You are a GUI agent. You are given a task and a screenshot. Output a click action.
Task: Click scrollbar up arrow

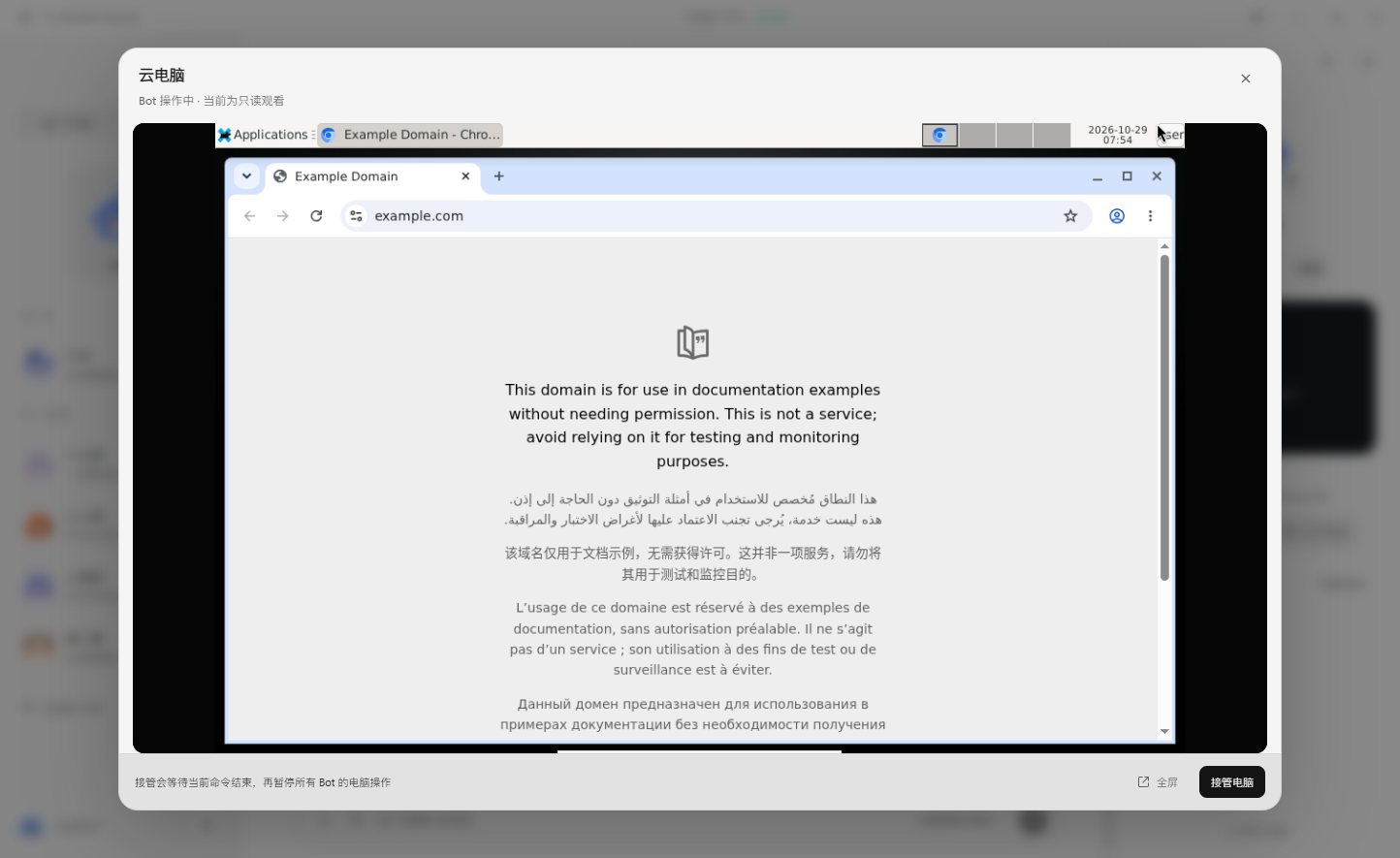1164,246
